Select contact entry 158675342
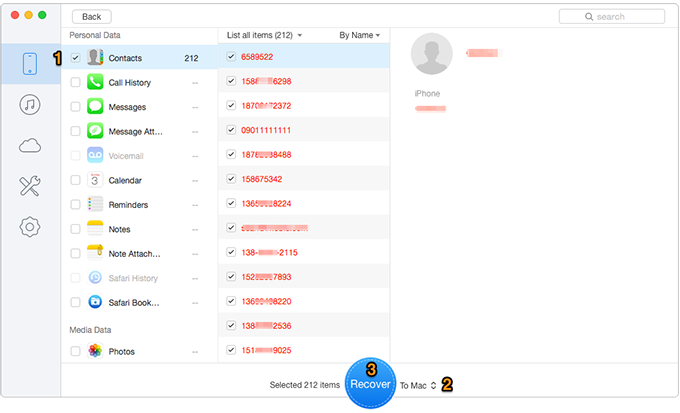This screenshot has height=413, width=680. pyautogui.click(x=304, y=179)
